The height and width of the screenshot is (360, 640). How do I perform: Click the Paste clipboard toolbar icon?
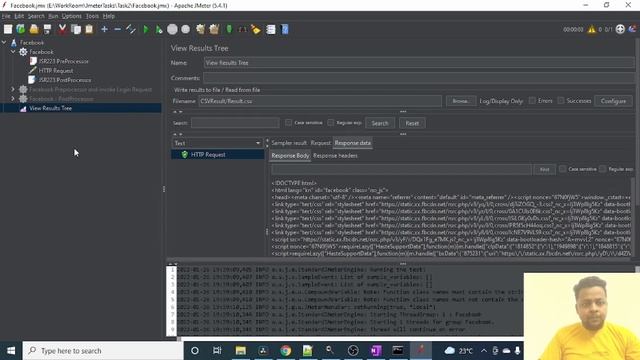pyautogui.click(x=89, y=29)
